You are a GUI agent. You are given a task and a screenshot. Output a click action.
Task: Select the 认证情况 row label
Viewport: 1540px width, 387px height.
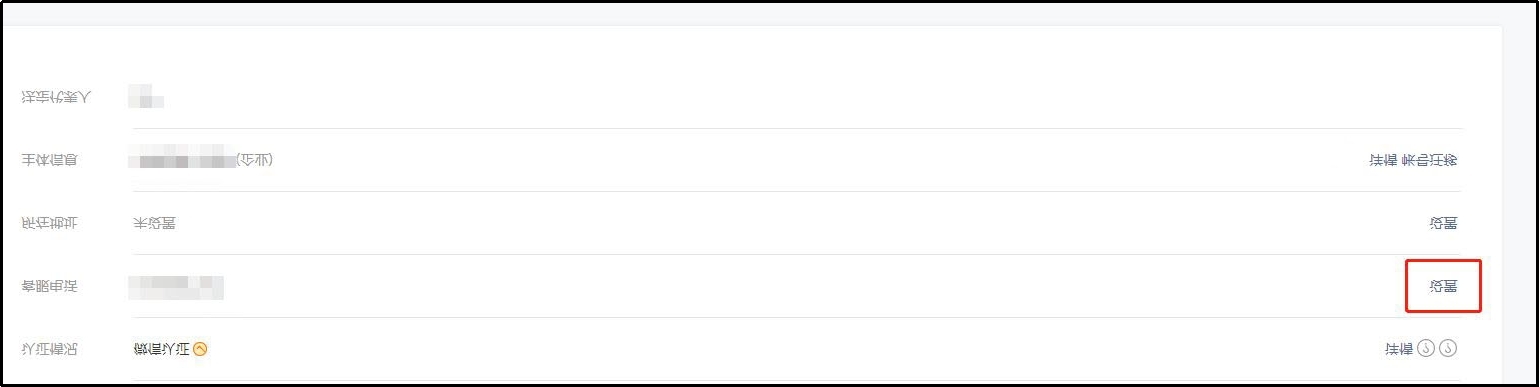(x=50, y=349)
